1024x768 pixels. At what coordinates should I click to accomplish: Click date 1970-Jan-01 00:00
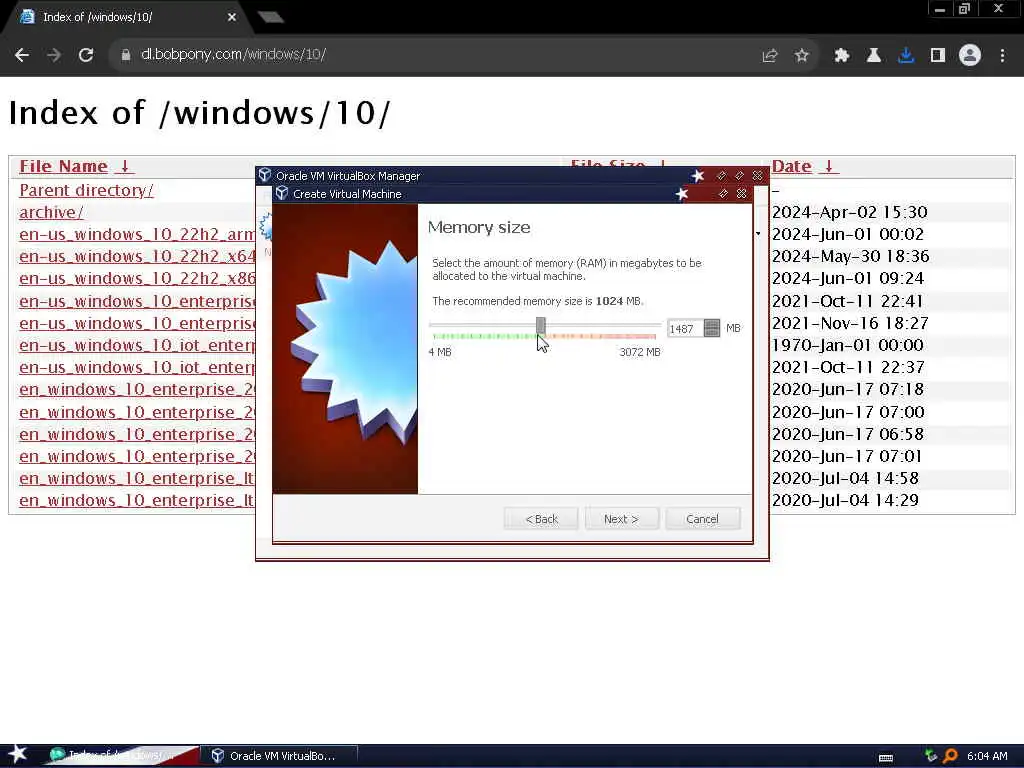[x=848, y=345]
